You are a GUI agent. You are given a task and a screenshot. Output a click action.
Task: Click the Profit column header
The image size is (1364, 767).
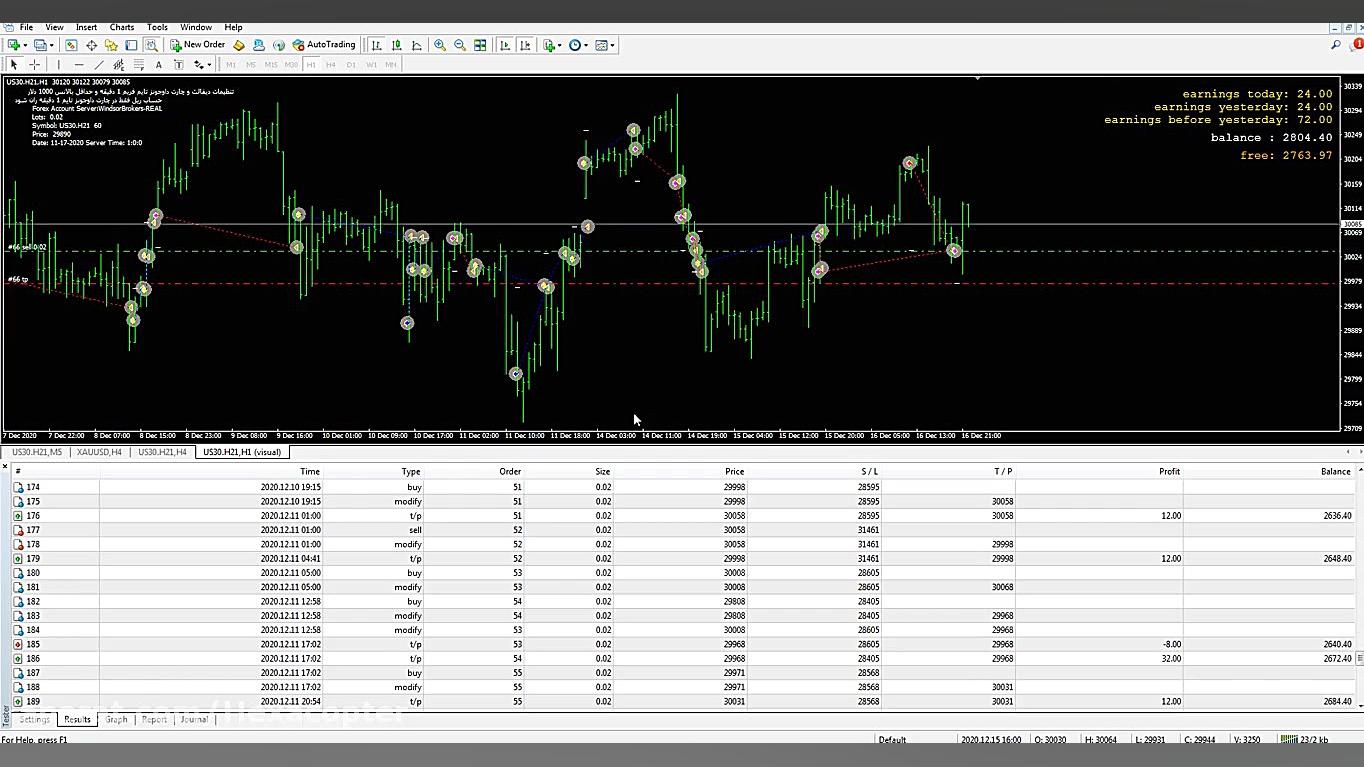(x=1168, y=471)
